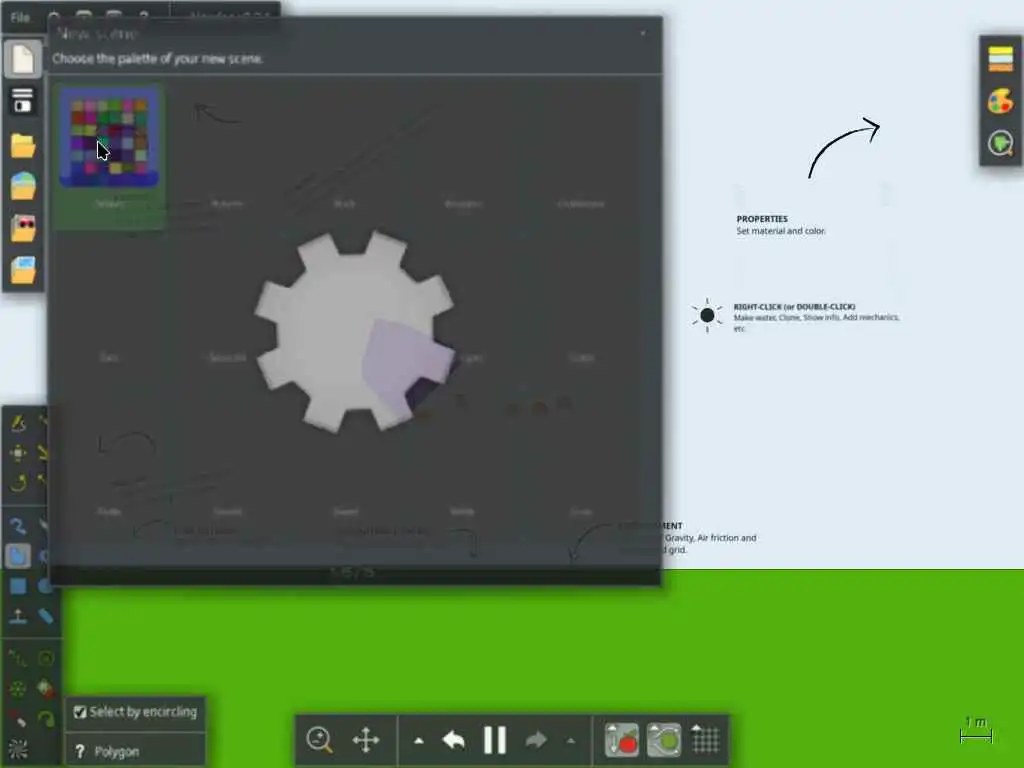Image resolution: width=1024 pixels, height=768 pixels.
Task: Select the red and green Thruster tool
Action: [x=45, y=688]
